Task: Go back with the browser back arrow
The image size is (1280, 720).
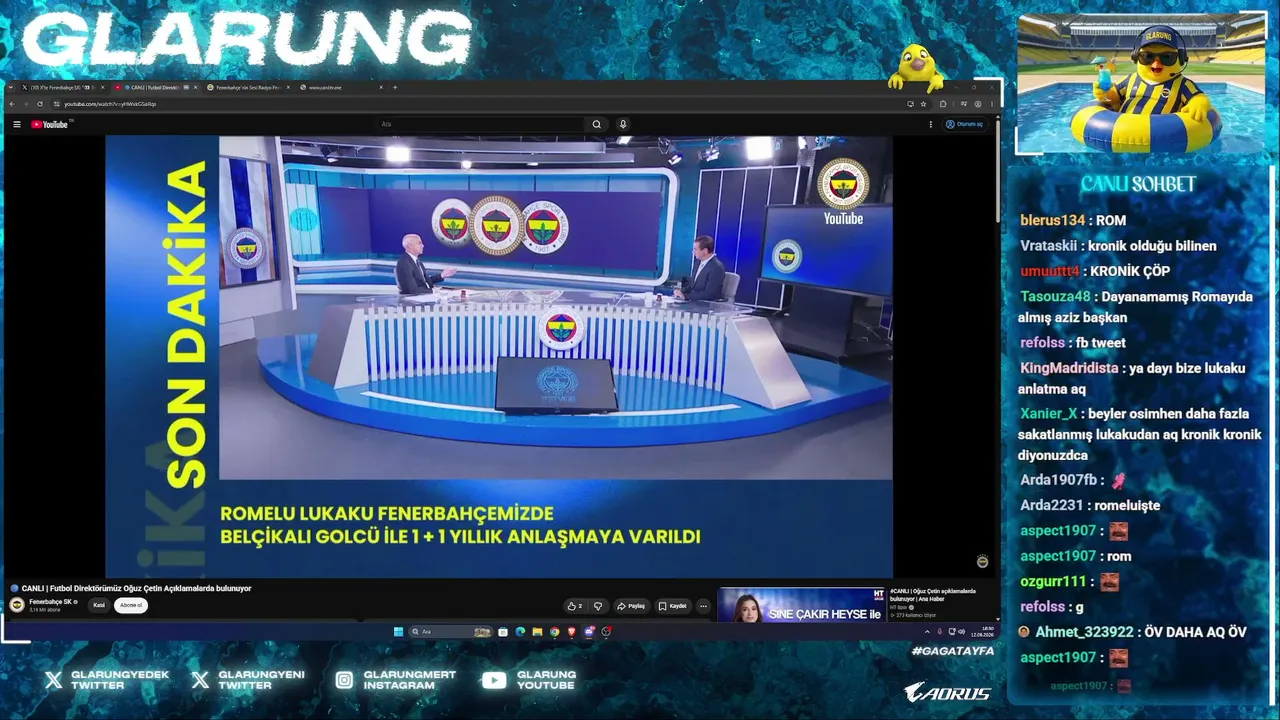Action: click(x=12, y=104)
